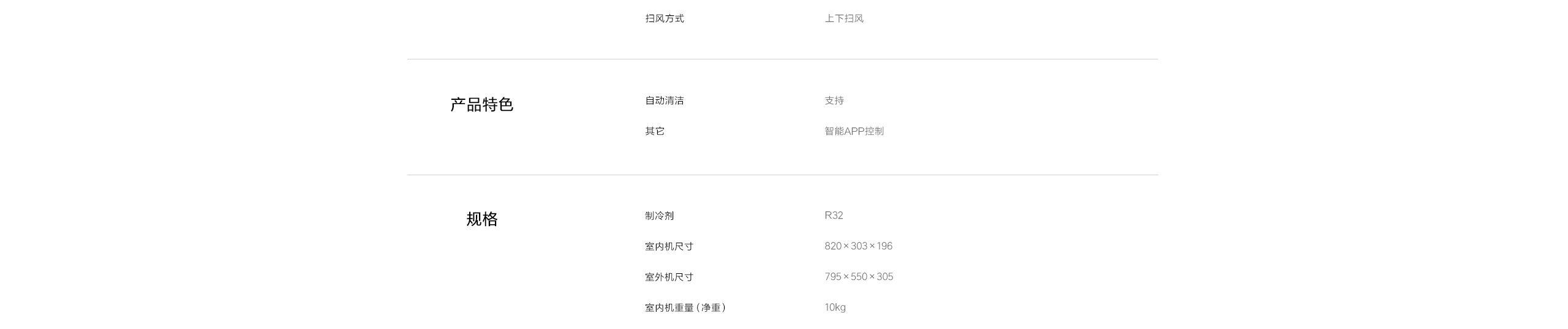Click the 室内机尺寸 label
Screen dimensions: 1568x329
click(x=669, y=246)
